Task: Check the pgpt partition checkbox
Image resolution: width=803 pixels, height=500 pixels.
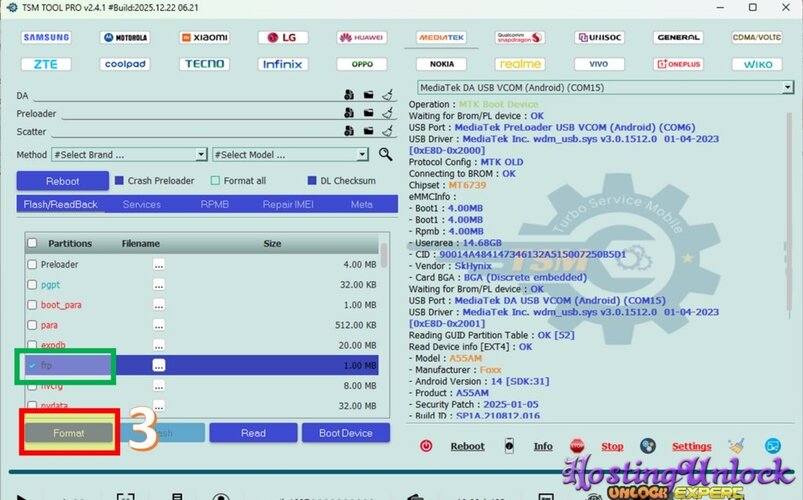Action: point(32,284)
